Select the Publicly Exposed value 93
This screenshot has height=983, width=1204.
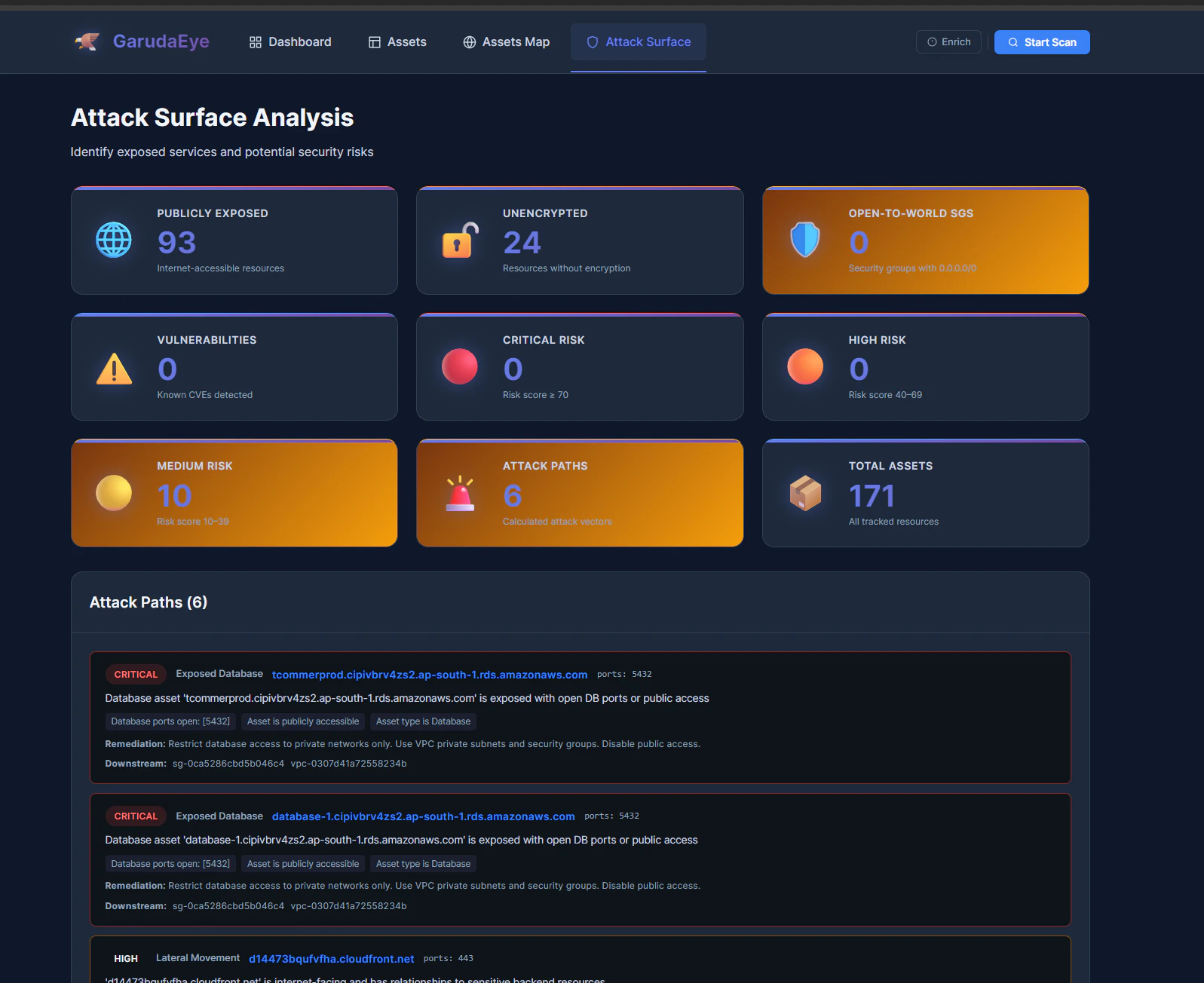pyautogui.click(x=176, y=242)
